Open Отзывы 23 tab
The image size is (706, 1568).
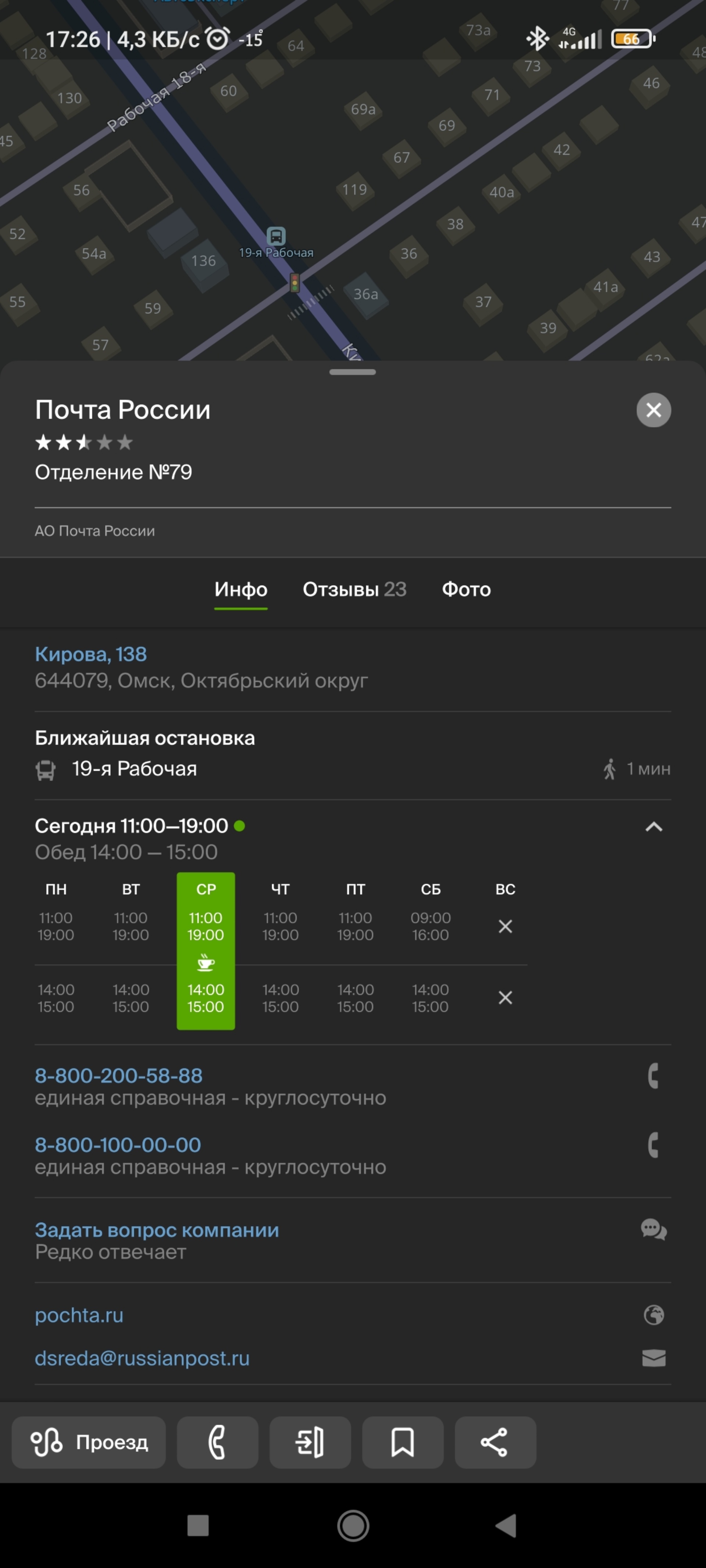coord(354,589)
